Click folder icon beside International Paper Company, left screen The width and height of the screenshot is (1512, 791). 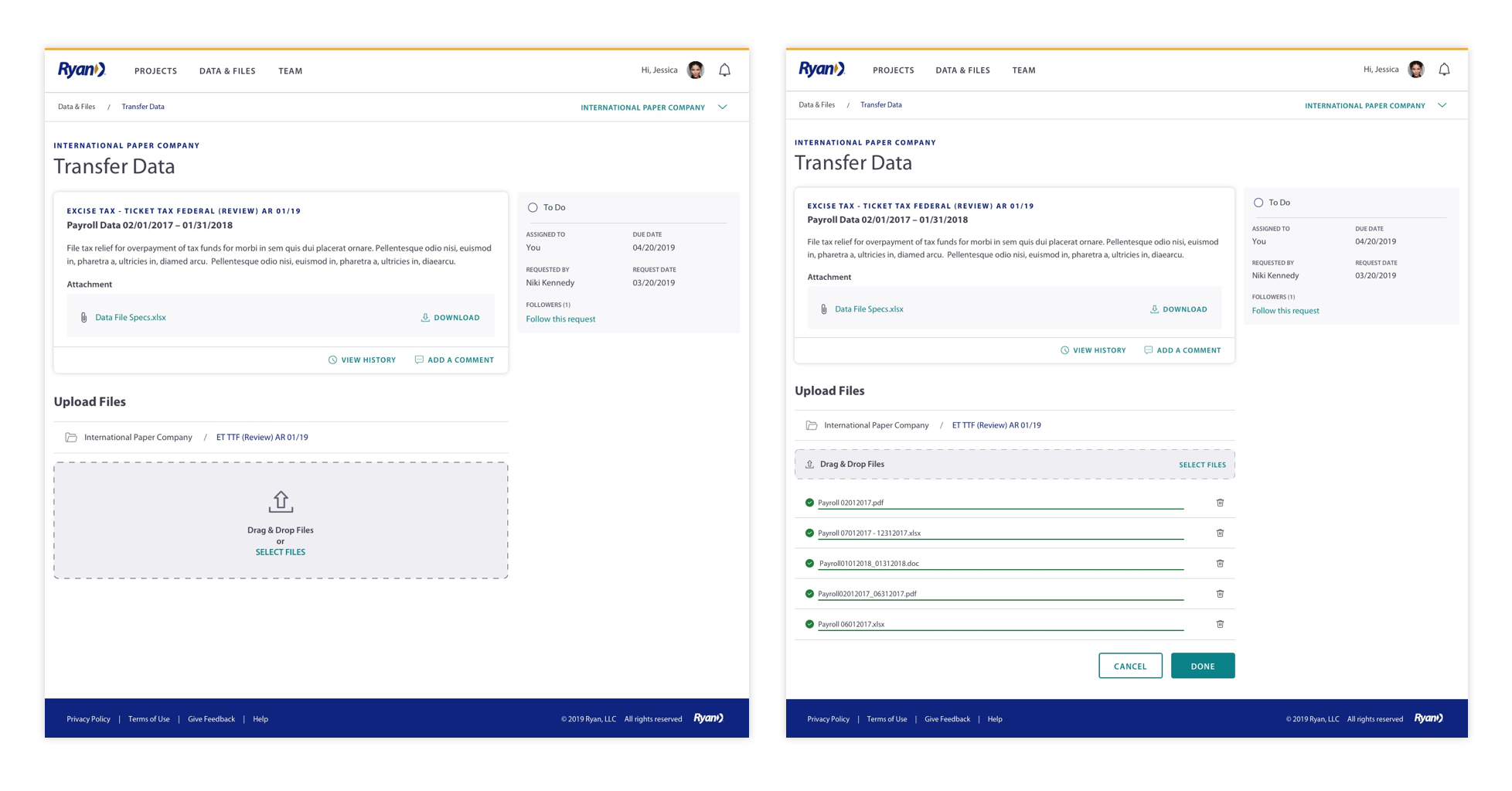(x=71, y=438)
